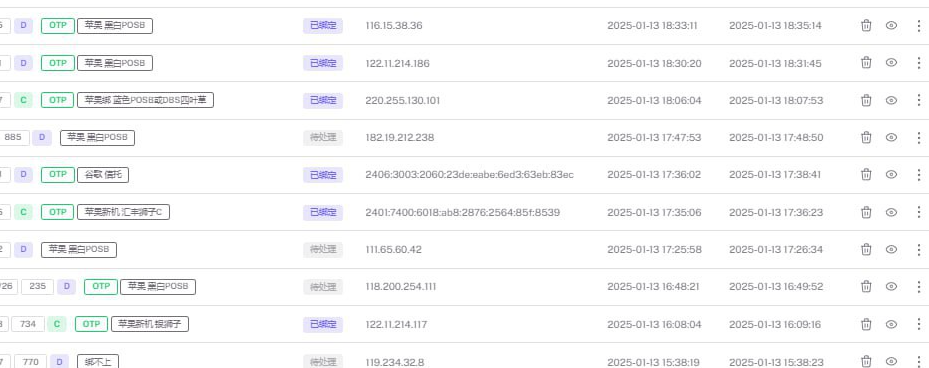Click green C badge on 苹果新机 汇丰狮子C row

23,212
